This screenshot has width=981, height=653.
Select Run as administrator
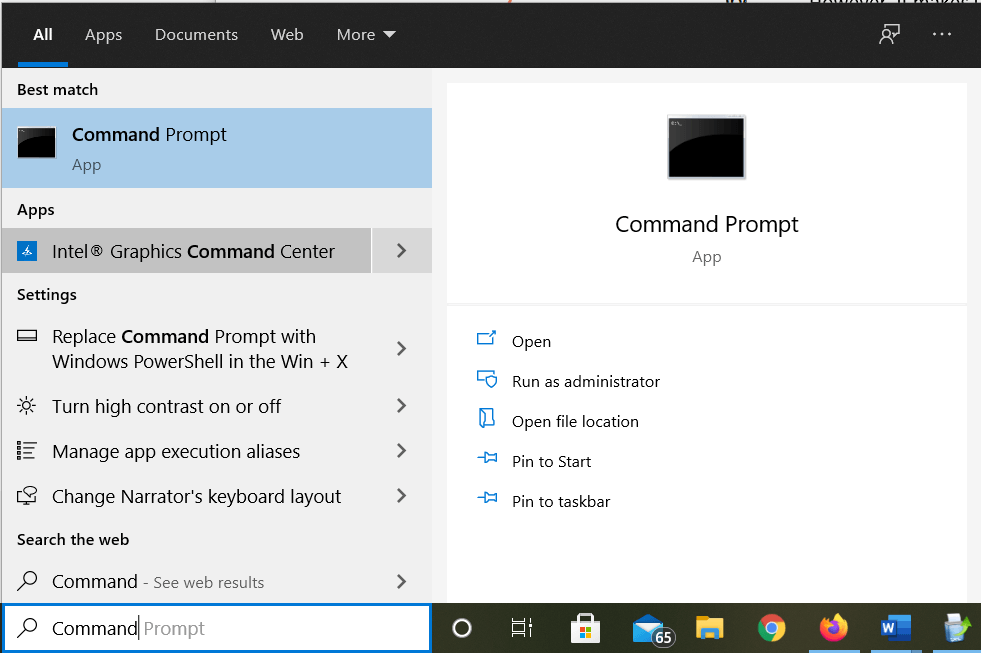[x=585, y=381]
